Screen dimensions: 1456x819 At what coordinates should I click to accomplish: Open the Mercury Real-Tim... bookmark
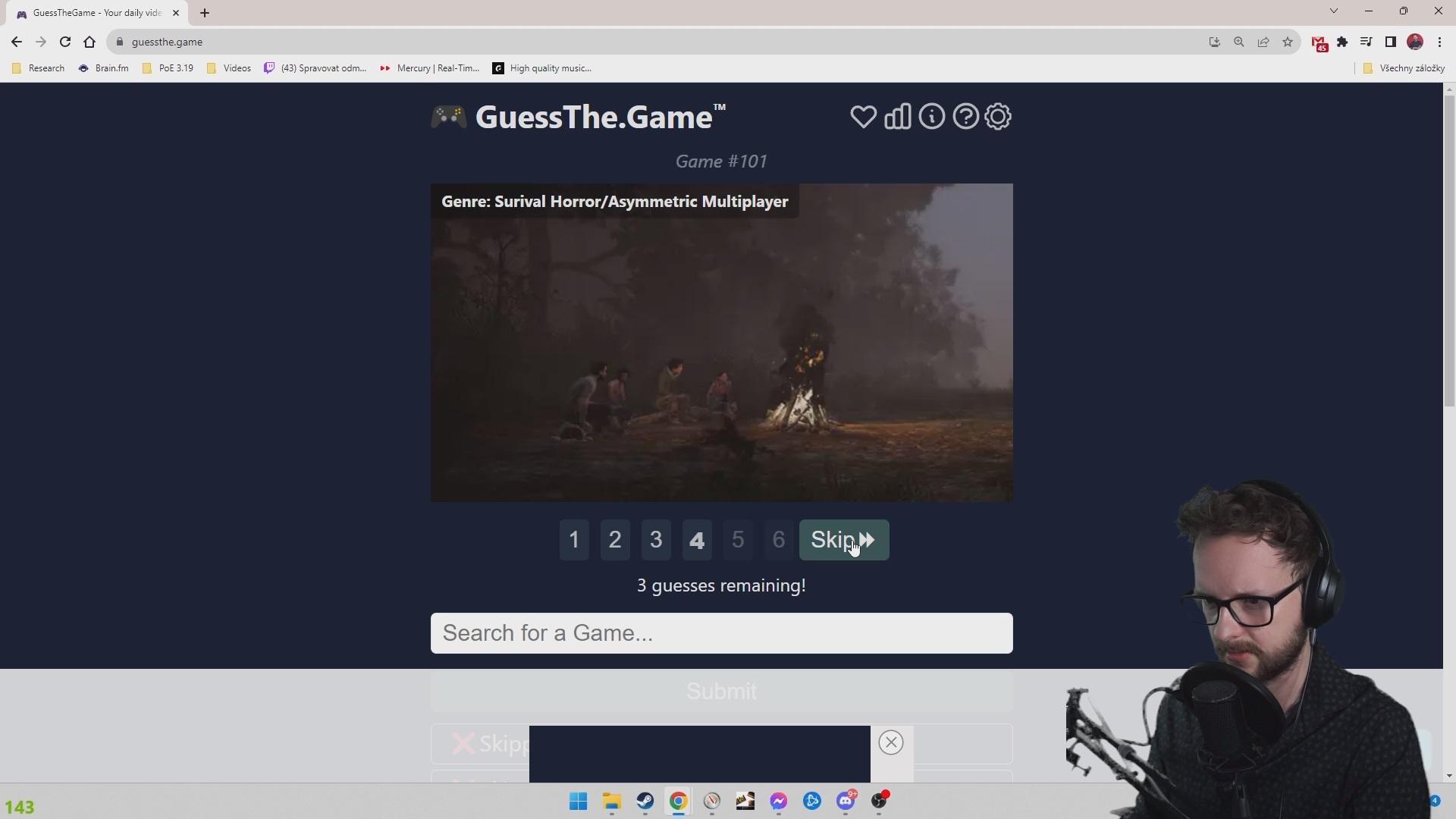[x=430, y=68]
